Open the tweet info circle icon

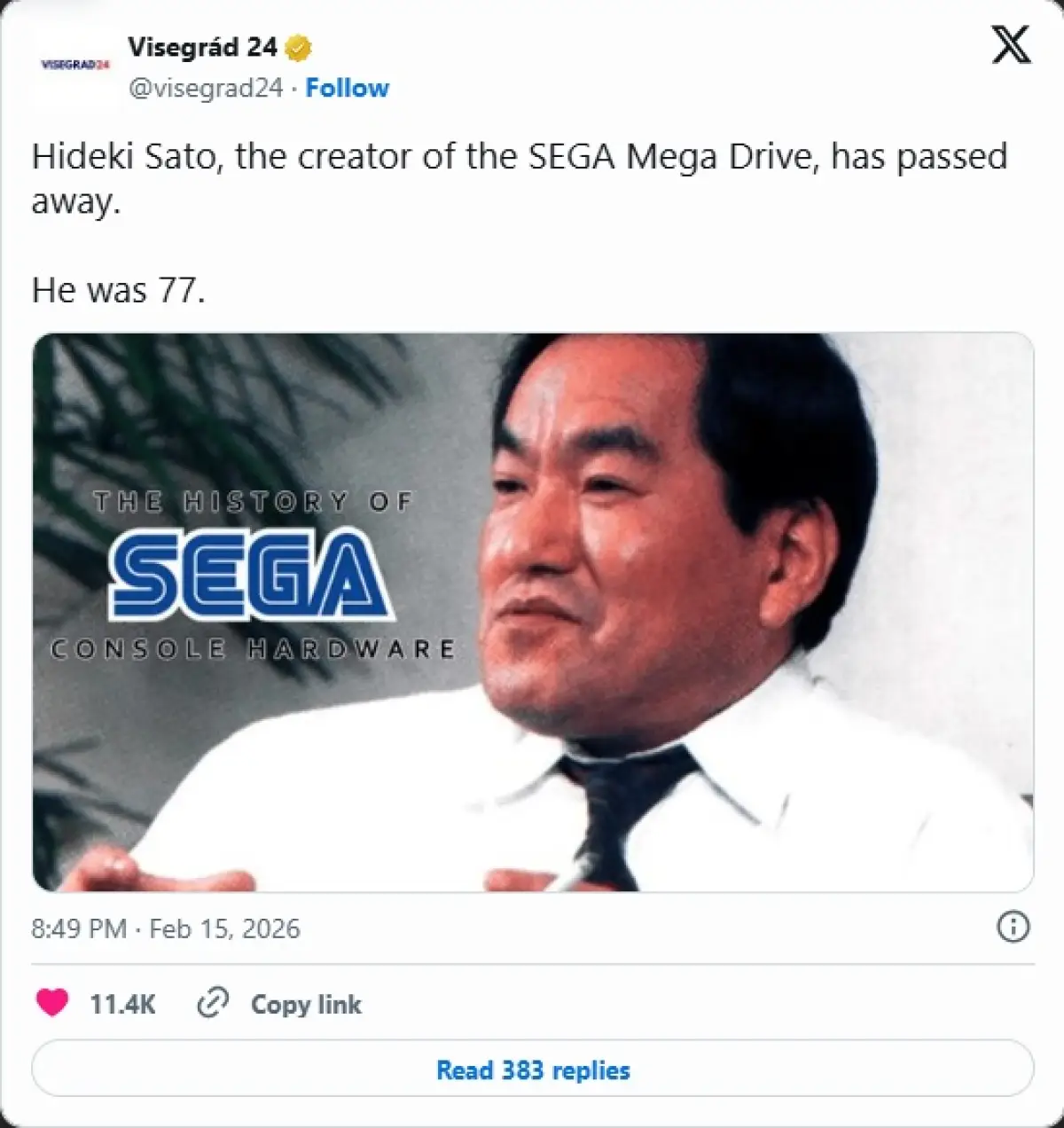pyautogui.click(x=1013, y=927)
